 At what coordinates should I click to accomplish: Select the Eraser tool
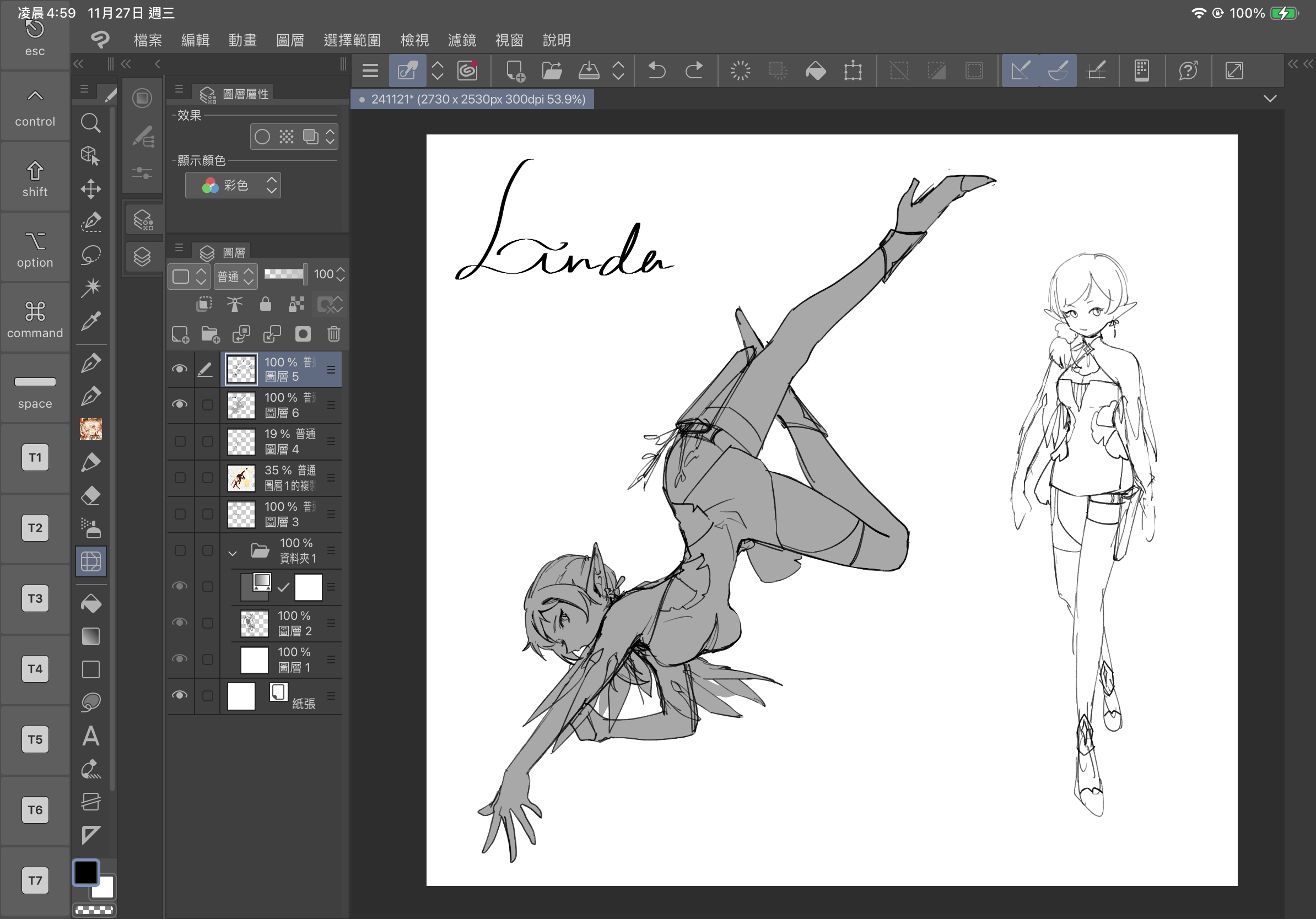[x=90, y=495]
